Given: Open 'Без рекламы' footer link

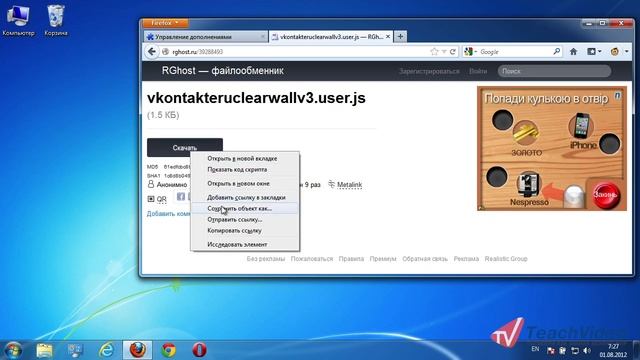Looking at the screenshot, I should 266,259.
